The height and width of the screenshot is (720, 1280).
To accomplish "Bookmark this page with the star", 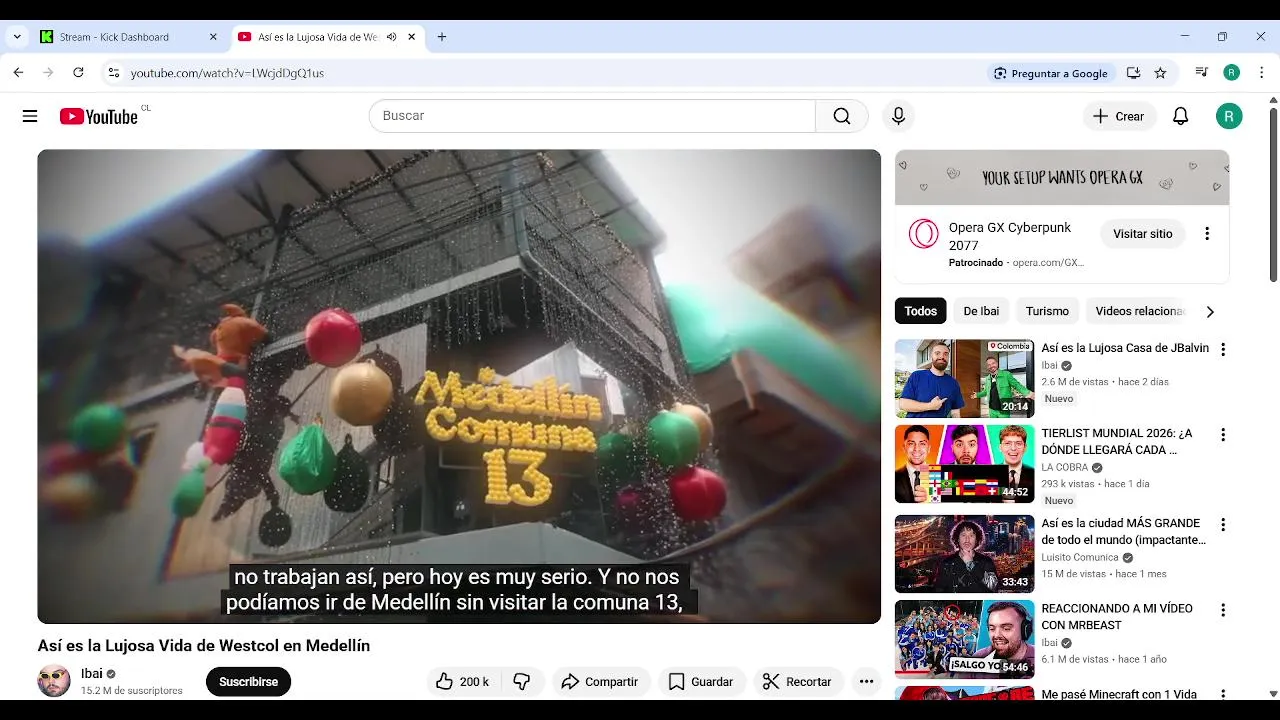I will pyautogui.click(x=1160, y=73).
